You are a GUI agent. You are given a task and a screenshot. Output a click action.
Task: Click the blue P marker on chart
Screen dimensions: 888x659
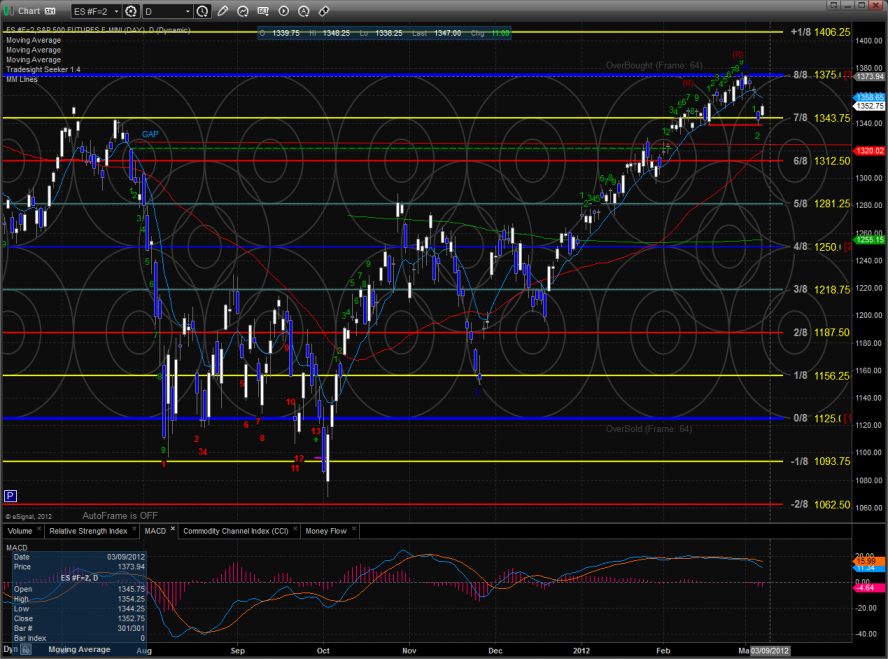[11, 495]
